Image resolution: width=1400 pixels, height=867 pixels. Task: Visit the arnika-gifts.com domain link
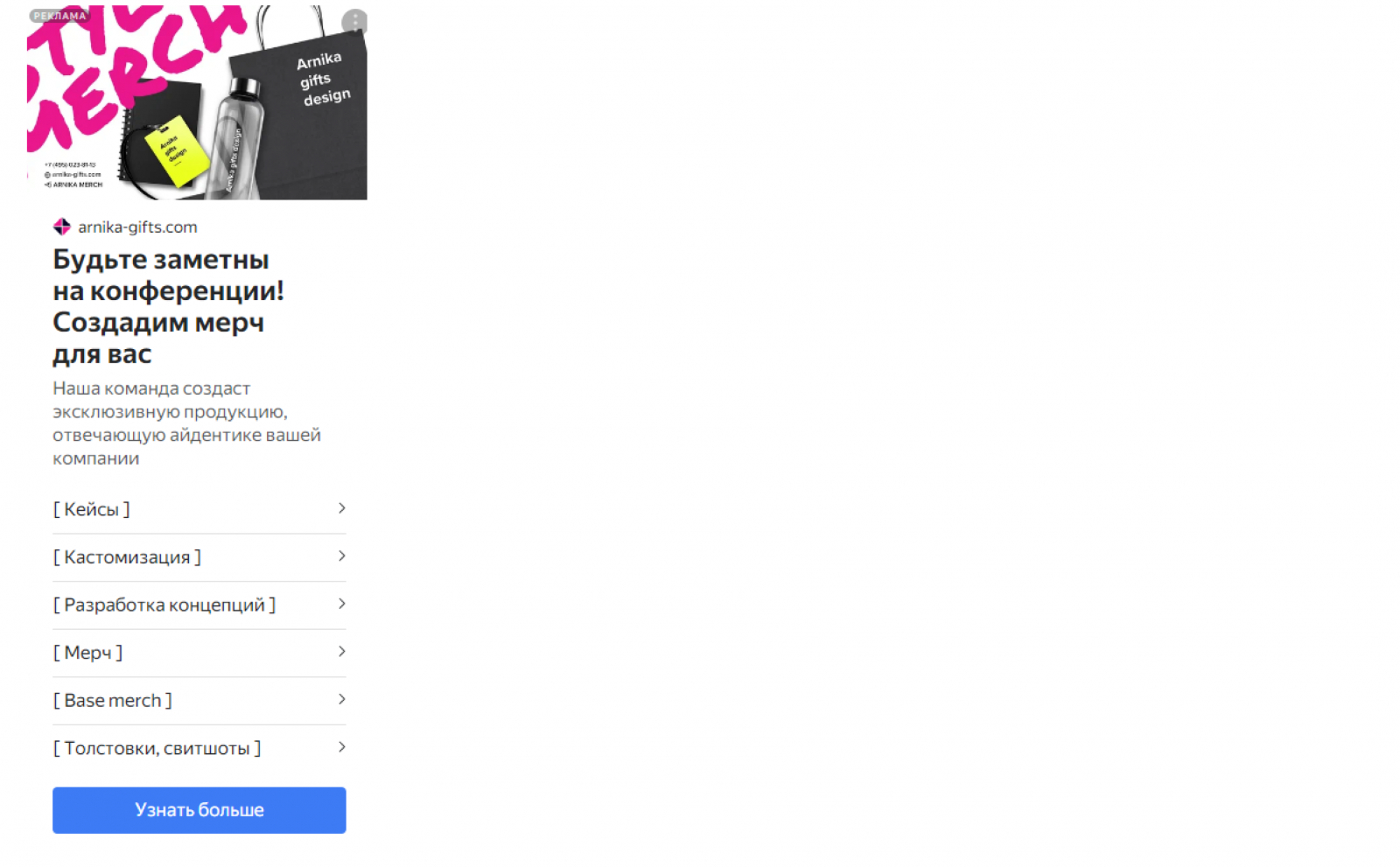pos(137,227)
